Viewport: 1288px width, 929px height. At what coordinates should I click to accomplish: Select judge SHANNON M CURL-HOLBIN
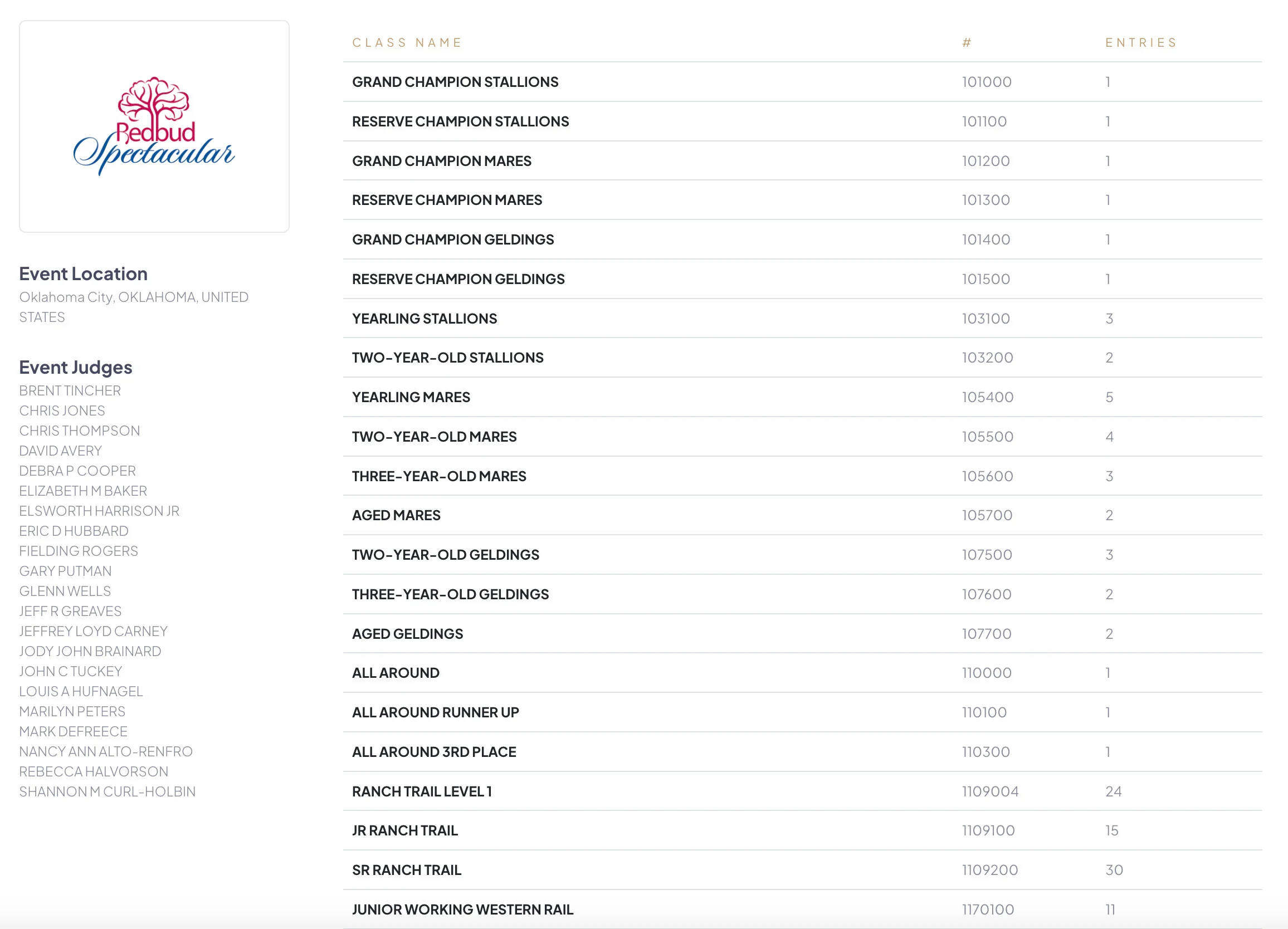click(x=108, y=791)
